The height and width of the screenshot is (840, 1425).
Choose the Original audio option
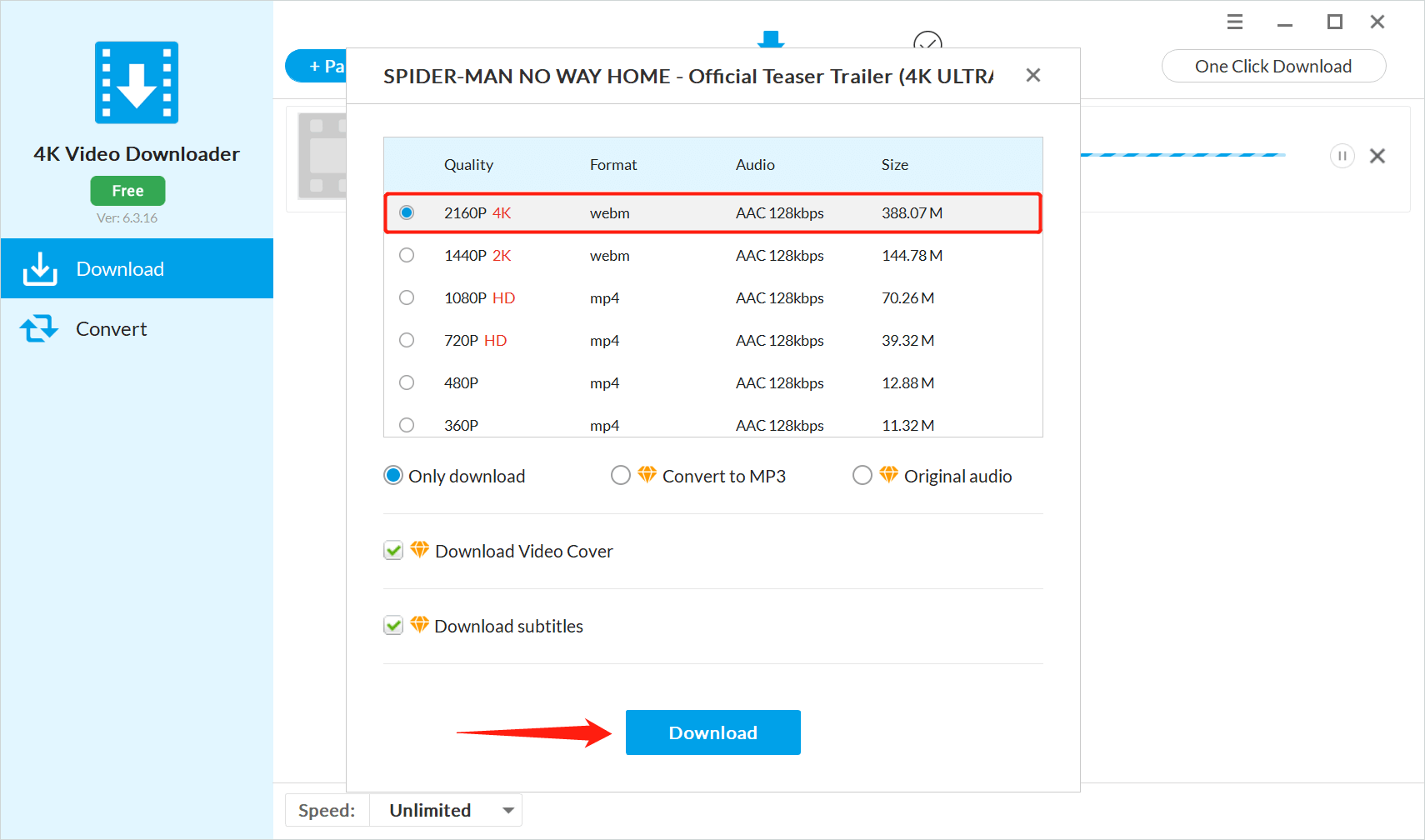click(x=862, y=475)
